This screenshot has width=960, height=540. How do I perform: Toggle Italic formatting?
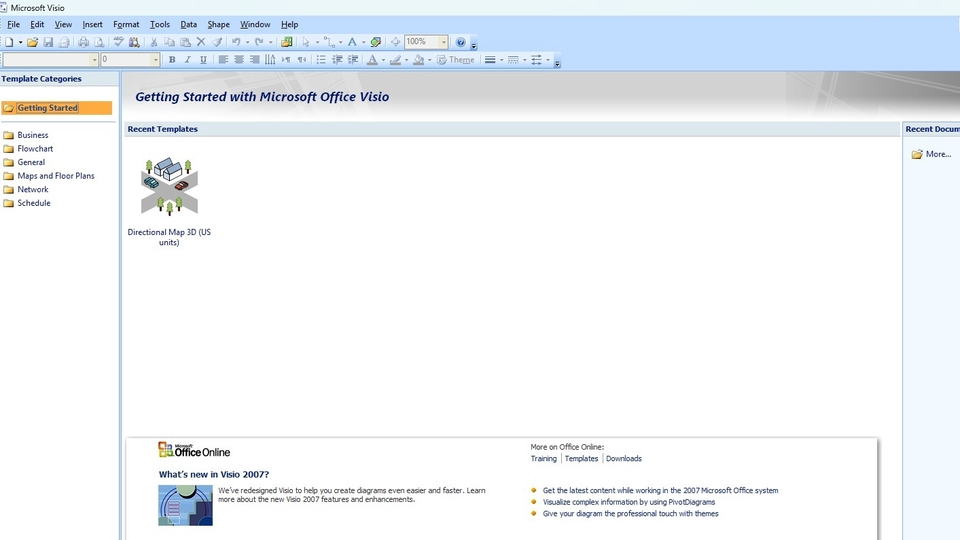188,60
